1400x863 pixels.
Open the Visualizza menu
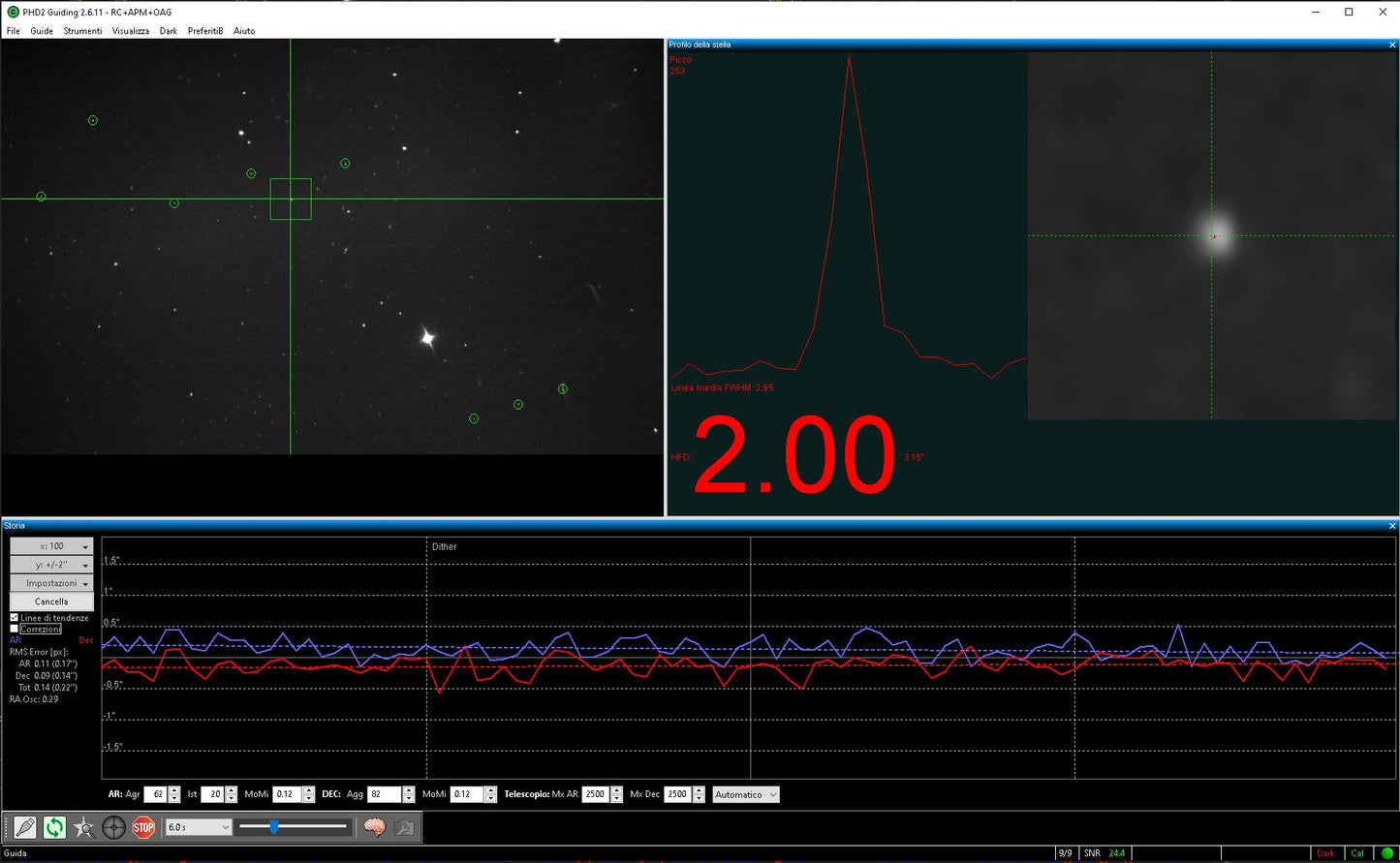pyautogui.click(x=130, y=31)
